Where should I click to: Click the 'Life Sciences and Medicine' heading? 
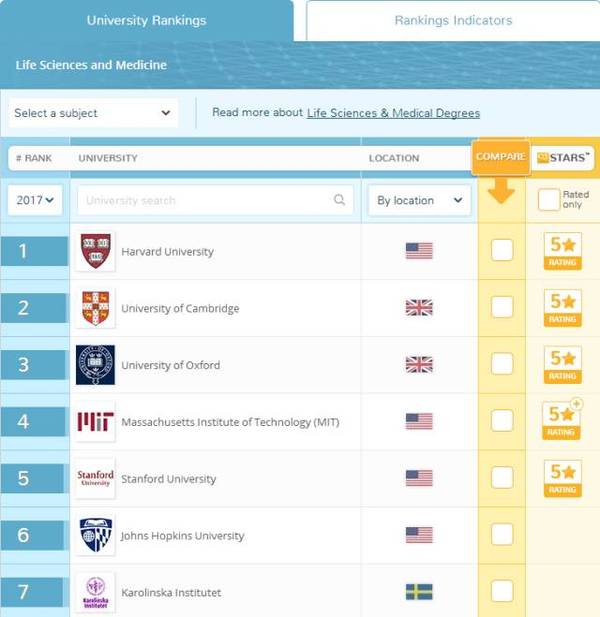pos(91,65)
